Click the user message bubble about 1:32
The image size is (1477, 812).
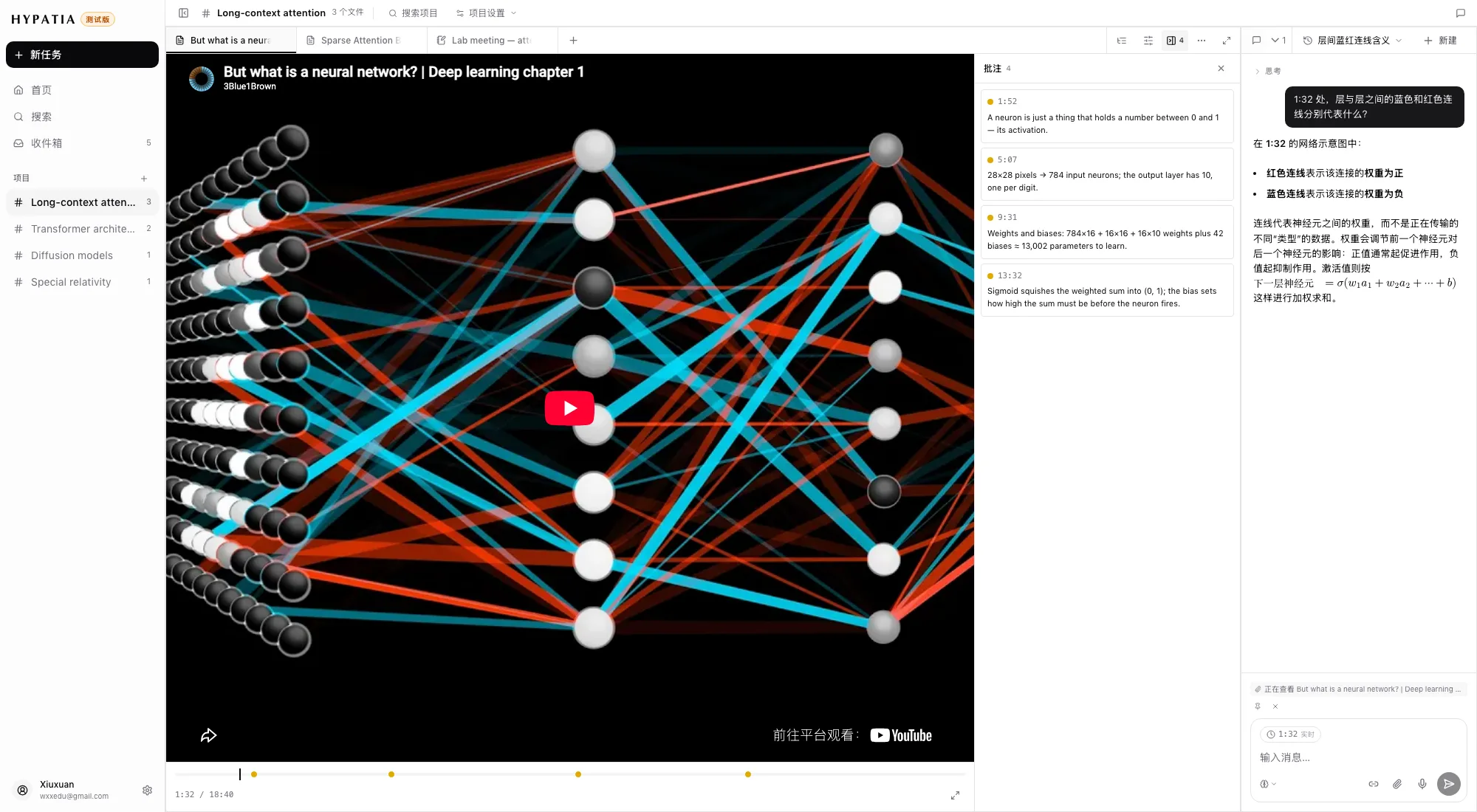tap(1374, 107)
